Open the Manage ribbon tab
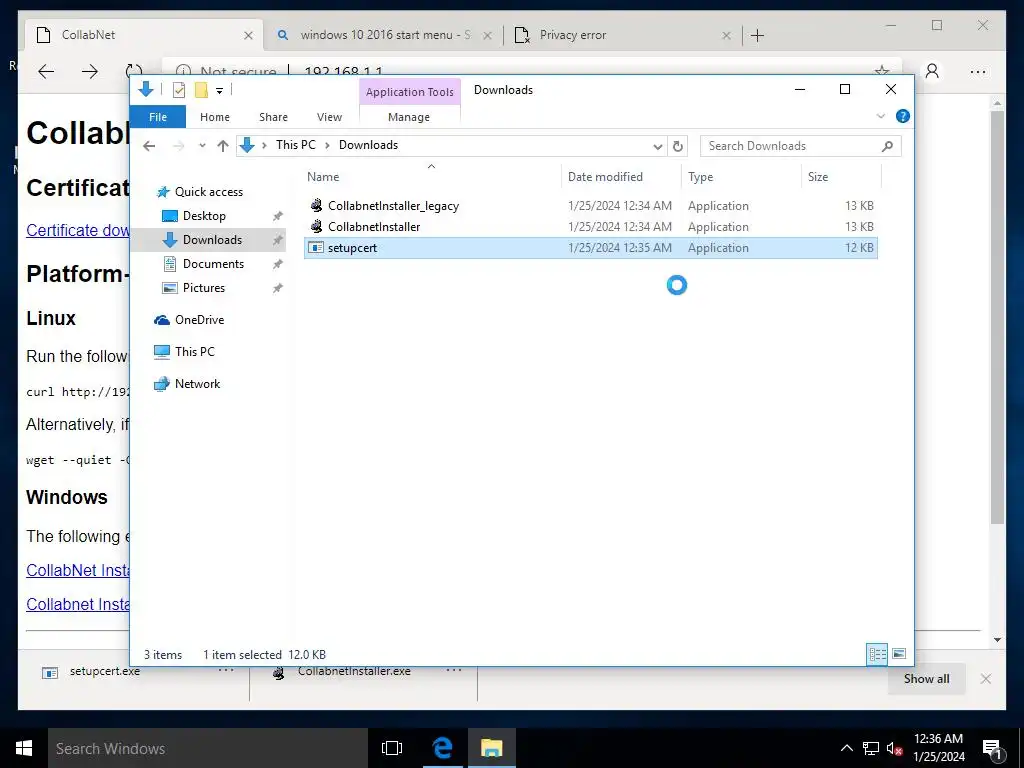 [x=409, y=117]
